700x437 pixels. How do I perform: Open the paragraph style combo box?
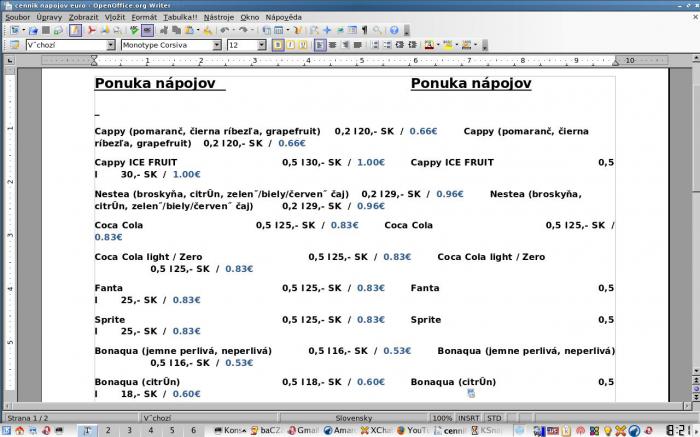(x=71, y=45)
